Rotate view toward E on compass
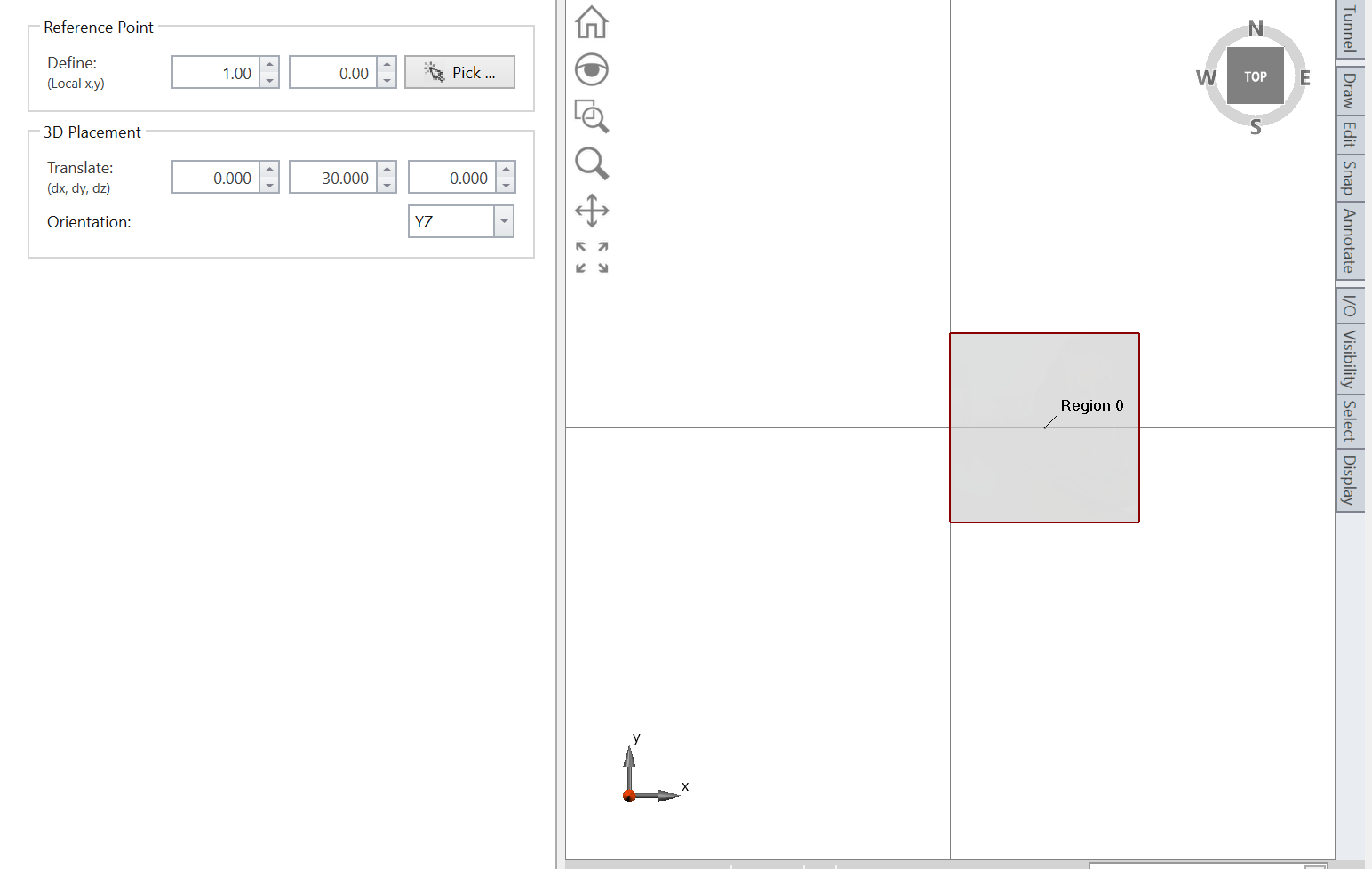The image size is (1372, 869). point(1304,77)
